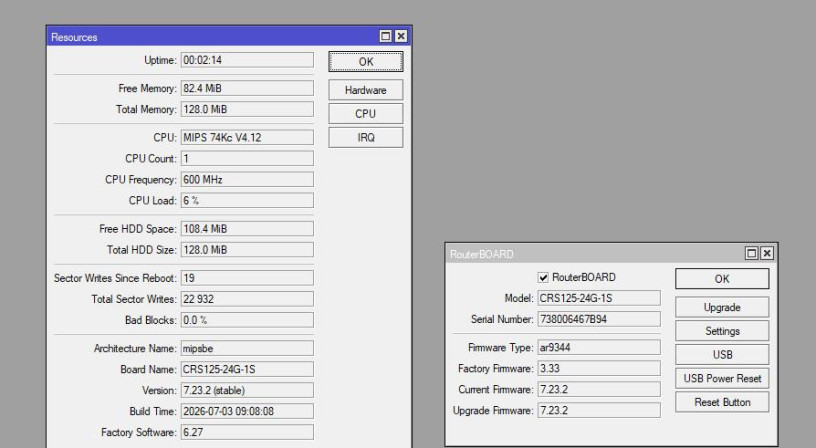Select the Upgrade Firmware field
The width and height of the screenshot is (816, 448).
599,411
